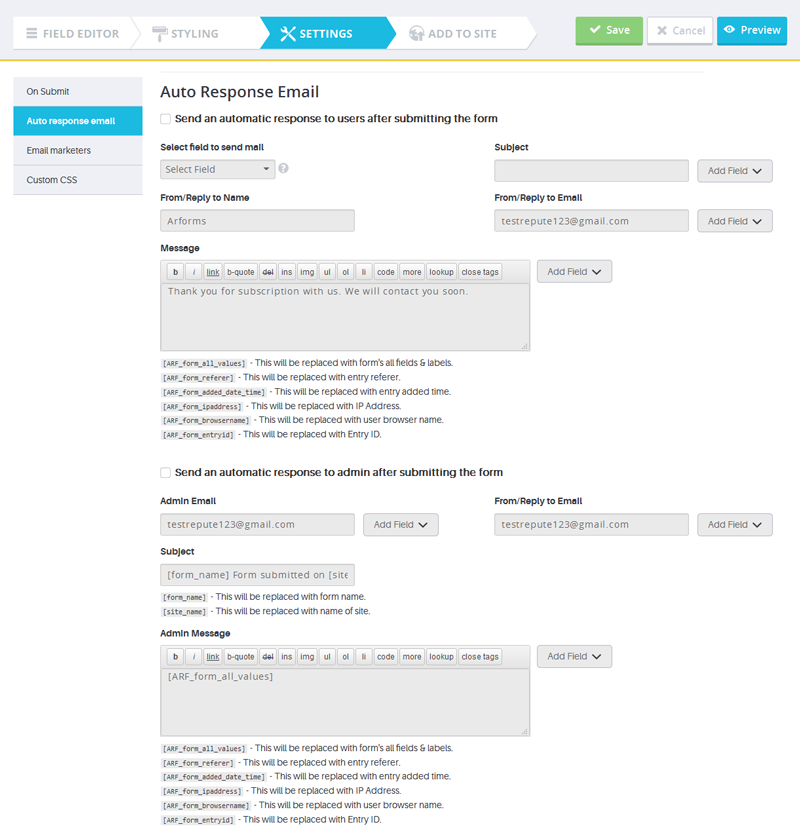This screenshot has height=836, width=800.
Task: Click more button in Admin Message toolbar
Action: click(412, 657)
